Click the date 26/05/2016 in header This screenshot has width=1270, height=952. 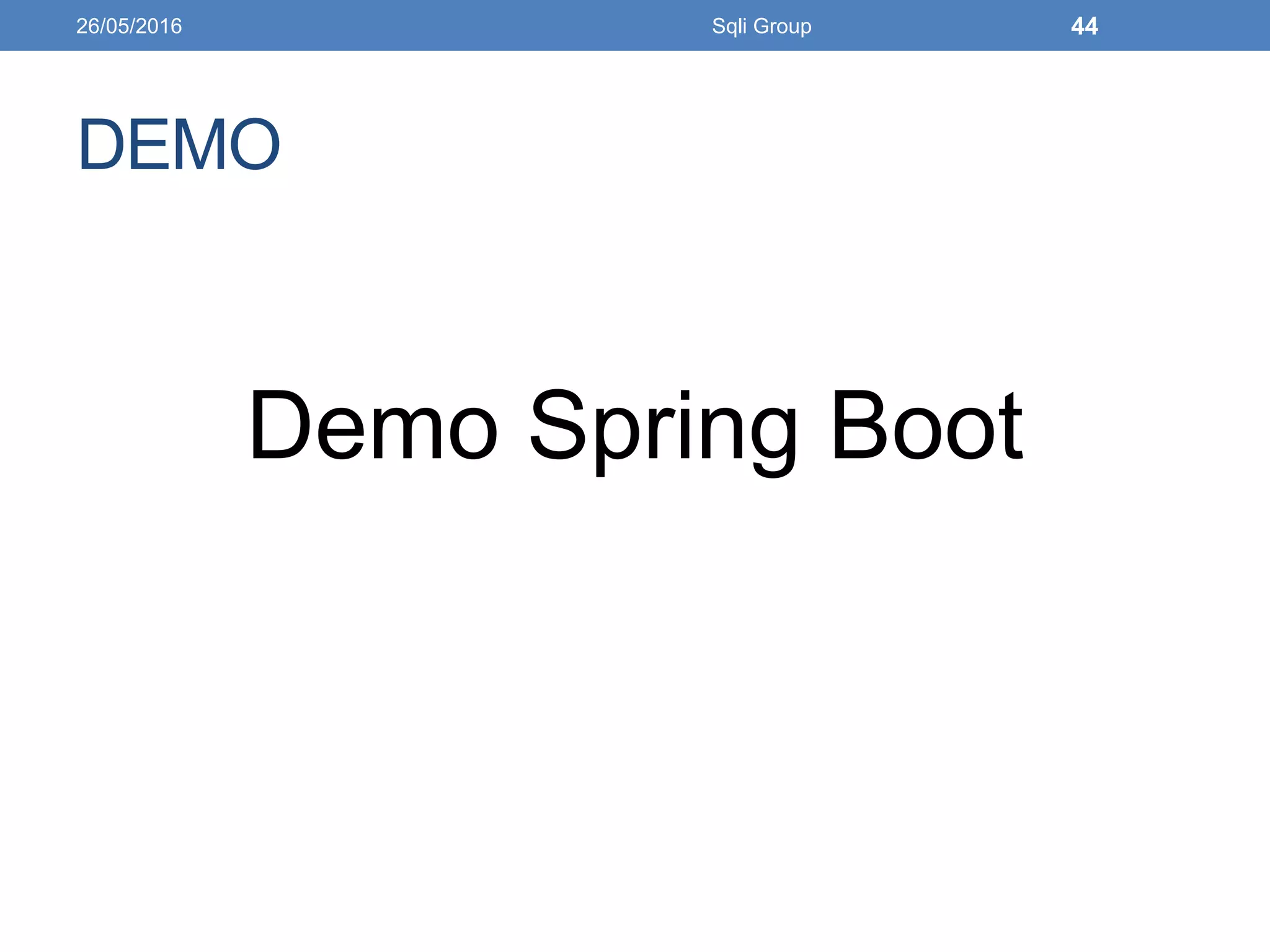(129, 26)
